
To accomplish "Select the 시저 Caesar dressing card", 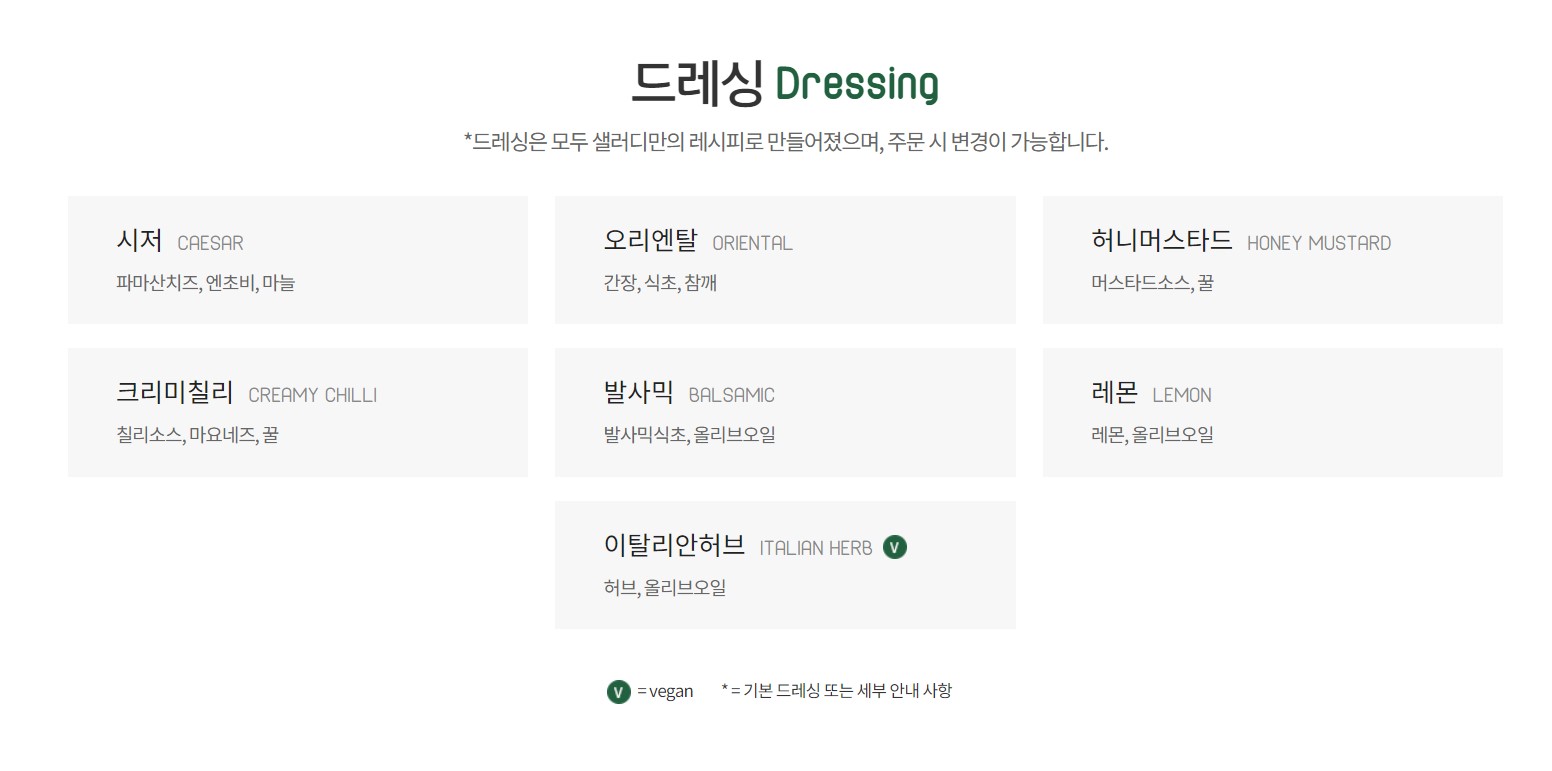I will coord(298,260).
